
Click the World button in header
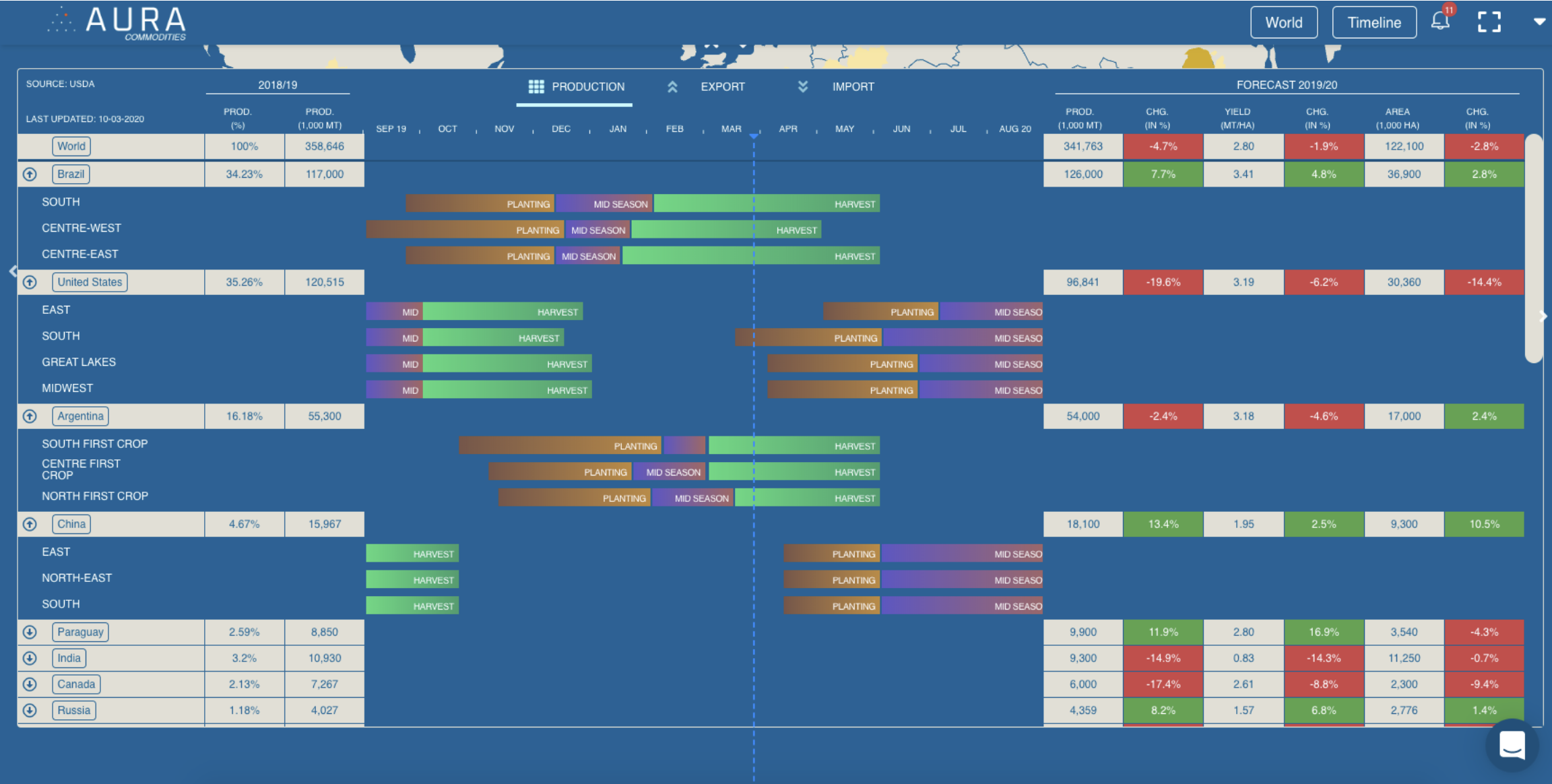[1283, 22]
